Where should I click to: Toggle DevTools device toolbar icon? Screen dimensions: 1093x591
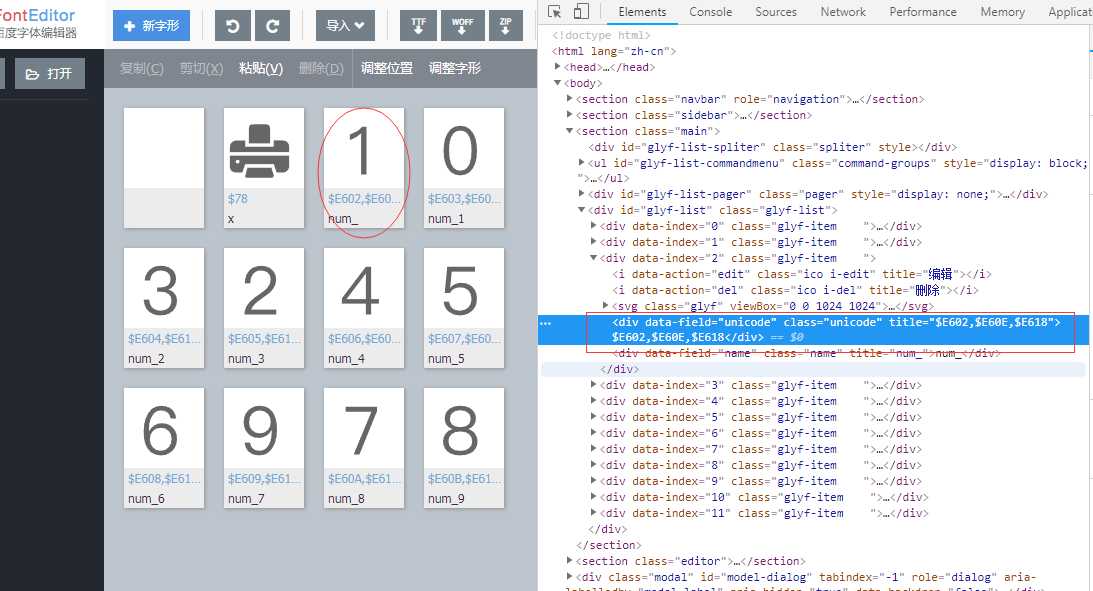click(581, 11)
